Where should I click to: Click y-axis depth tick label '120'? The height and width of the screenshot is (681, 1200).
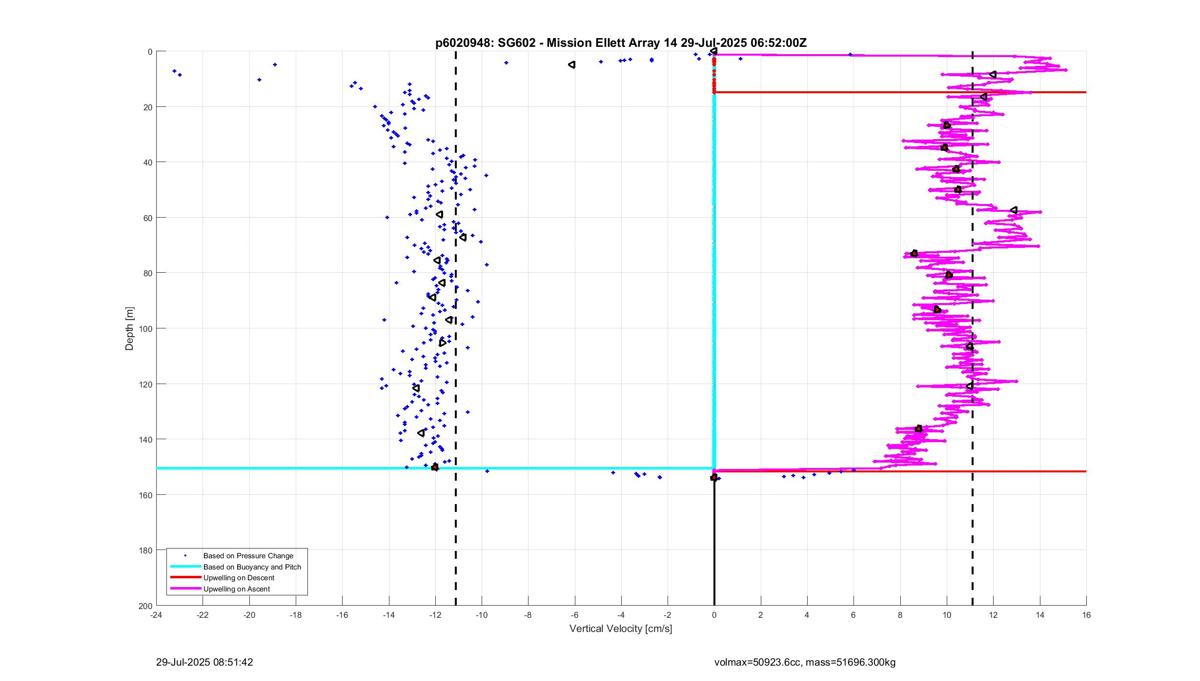146,384
